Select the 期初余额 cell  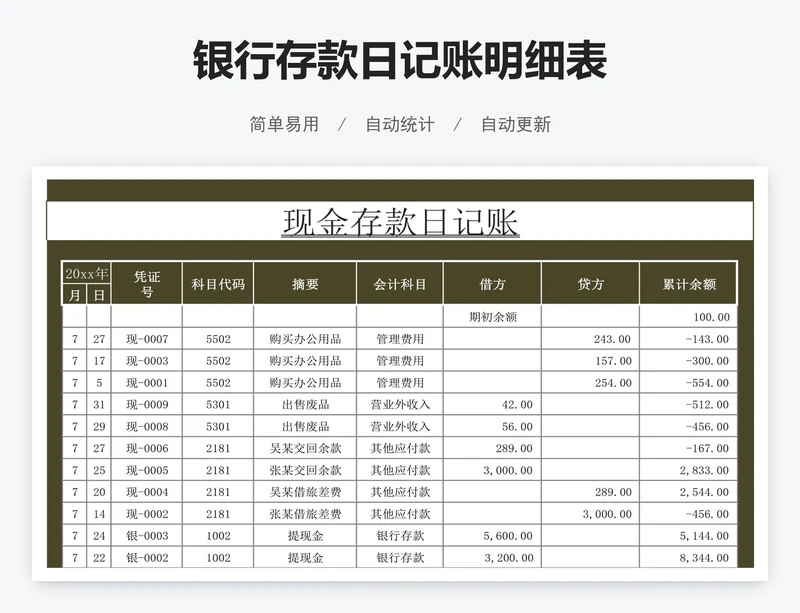(x=492, y=316)
